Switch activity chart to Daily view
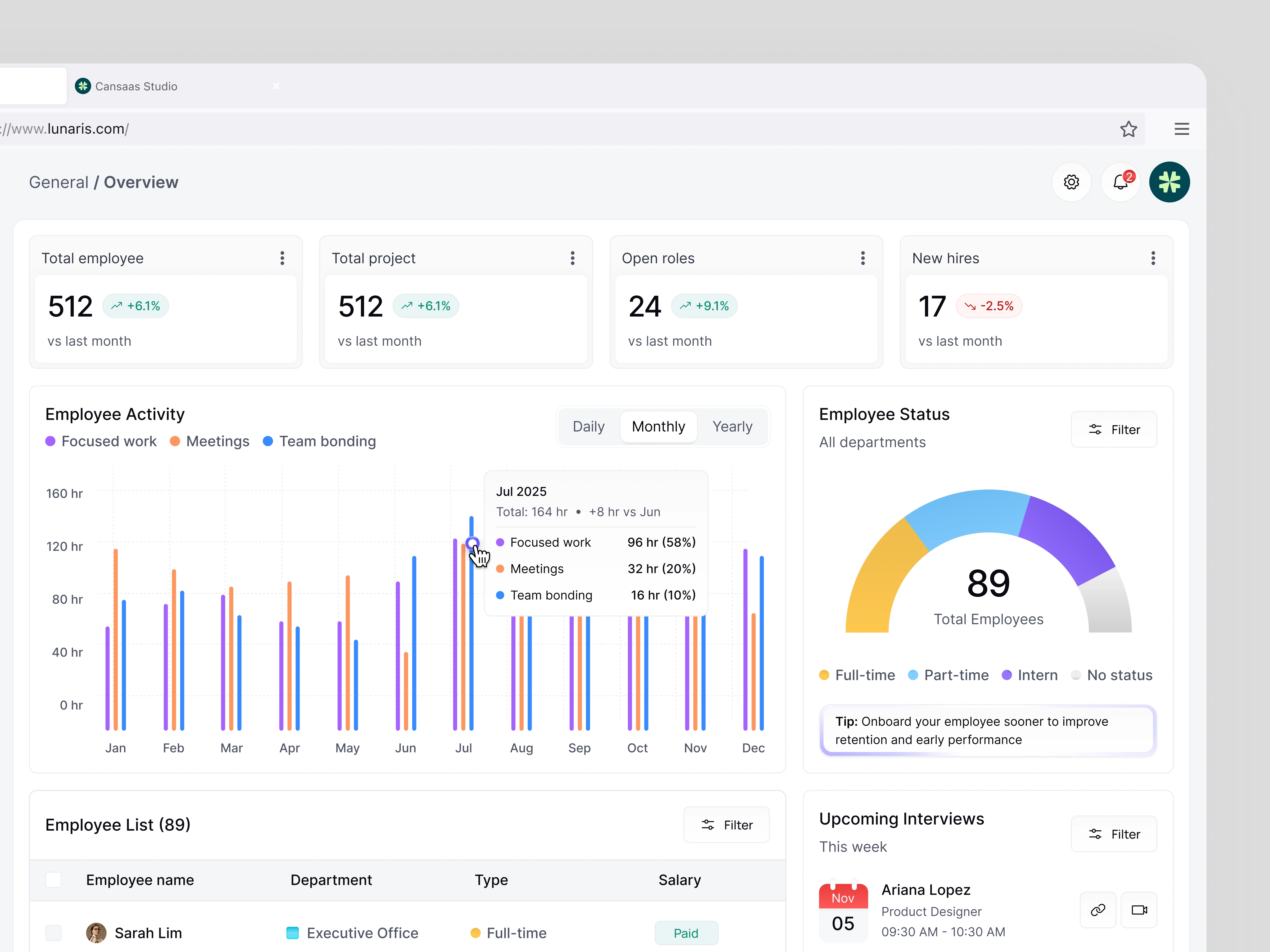1270x952 pixels. point(588,426)
